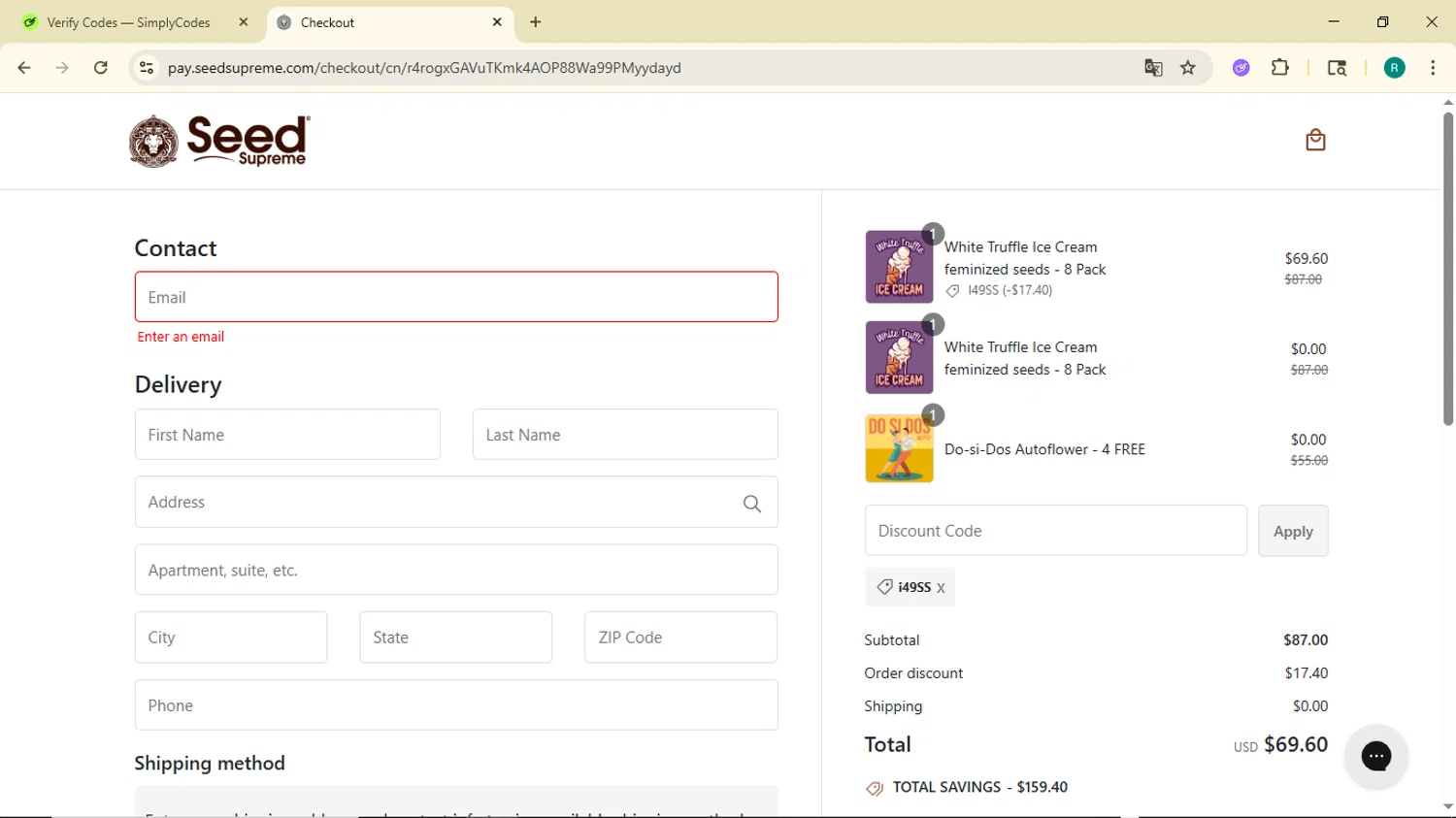Click the browser address bar URL
Image resolution: width=1456 pixels, height=818 pixels.
coord(424,68)
